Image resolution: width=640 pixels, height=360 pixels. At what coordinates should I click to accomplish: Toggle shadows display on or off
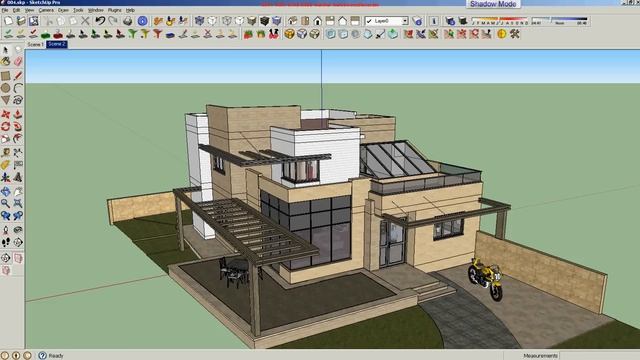[x=463, y=20]
